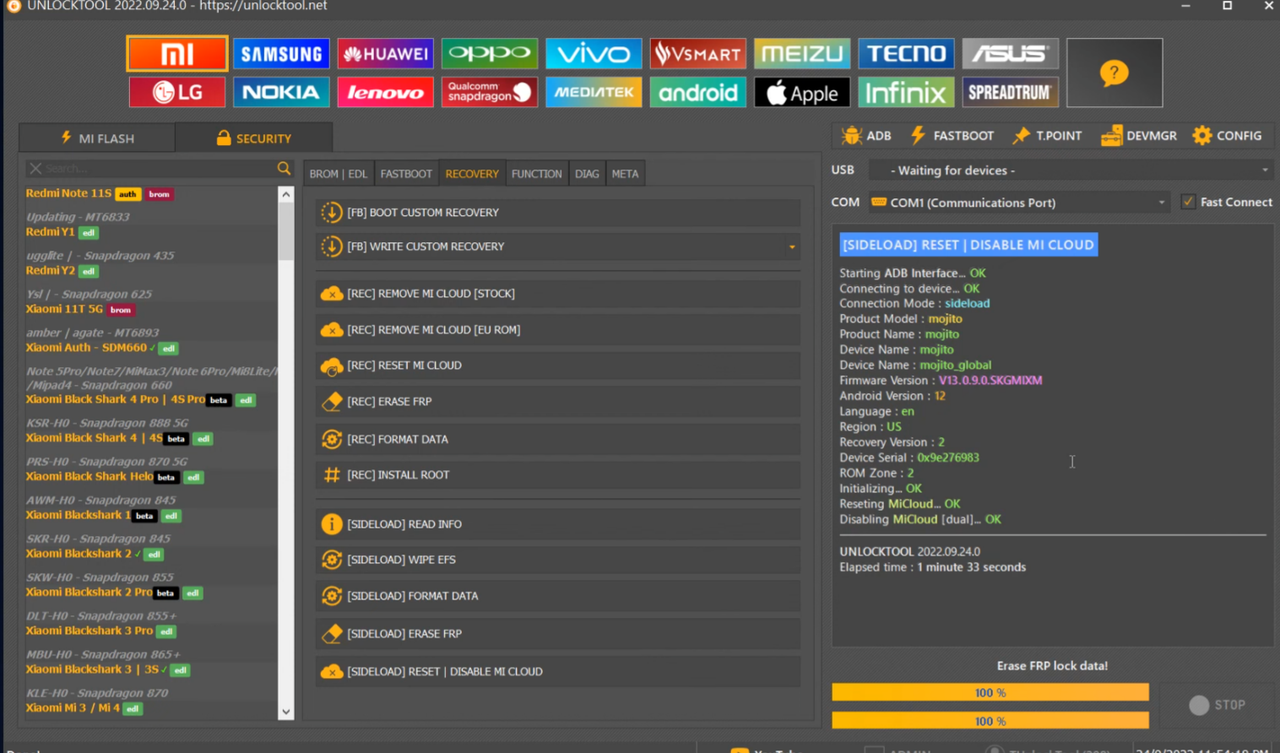Select the Huawei brand logo
The image size is (1280, 753).
click(385, 54)
